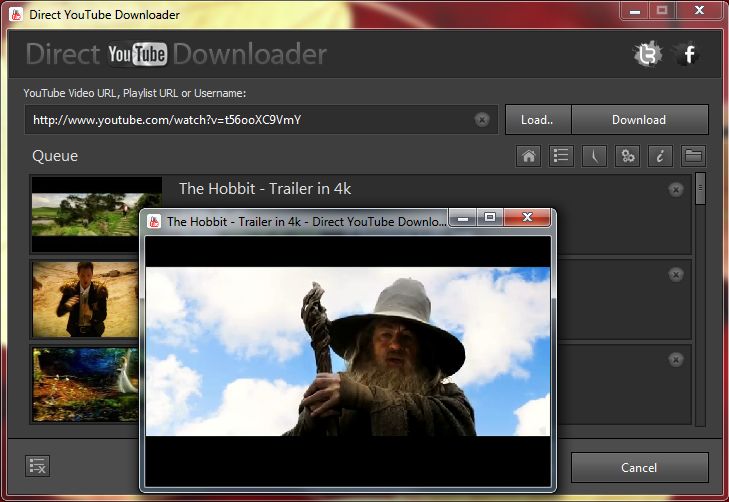Image resolution: width=729 pixels, height=502 pixels.
Task: Remove The Hobbit trailer from queue
Action: (x=676, y=189)
